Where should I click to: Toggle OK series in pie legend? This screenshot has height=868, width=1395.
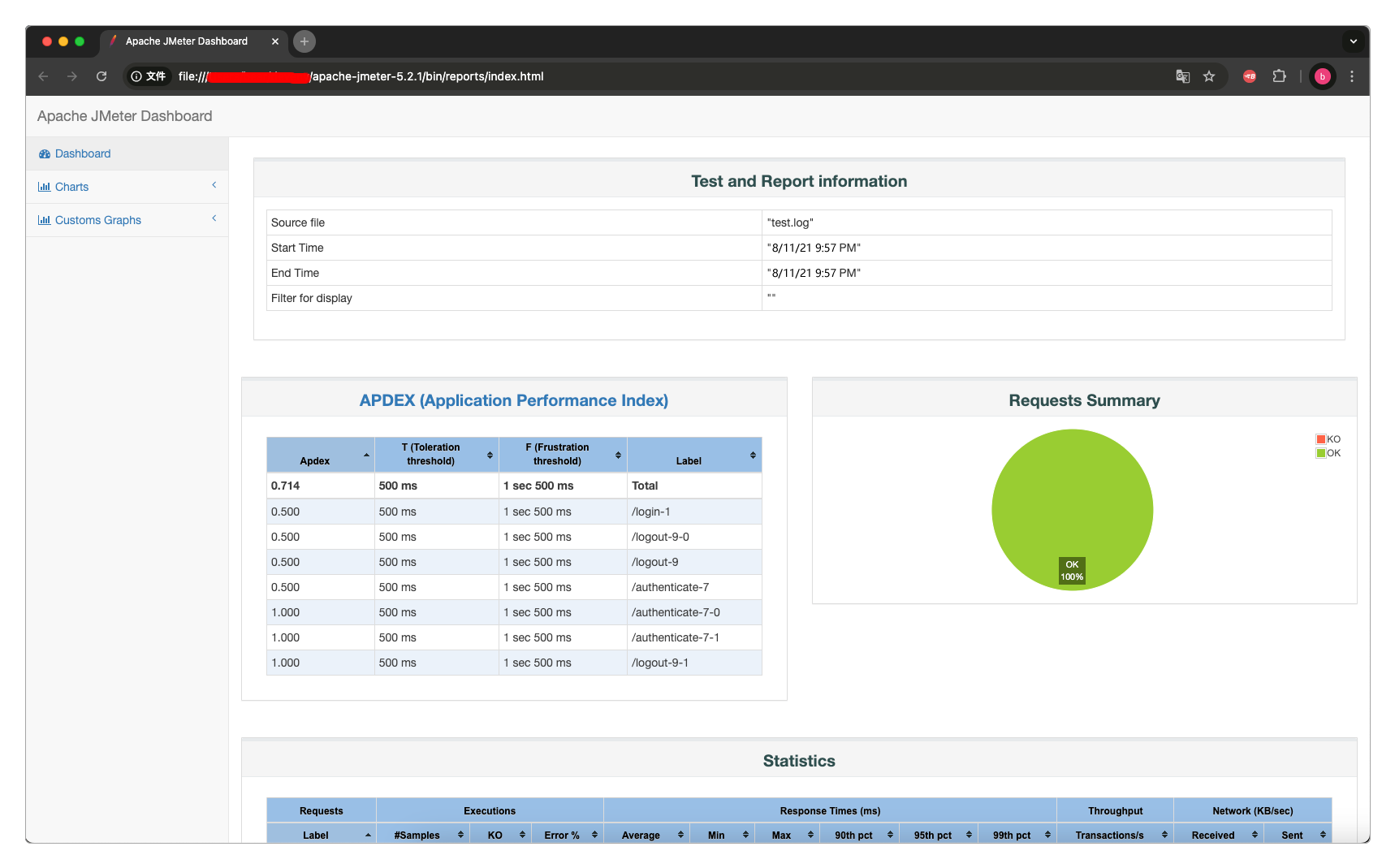1328,453
